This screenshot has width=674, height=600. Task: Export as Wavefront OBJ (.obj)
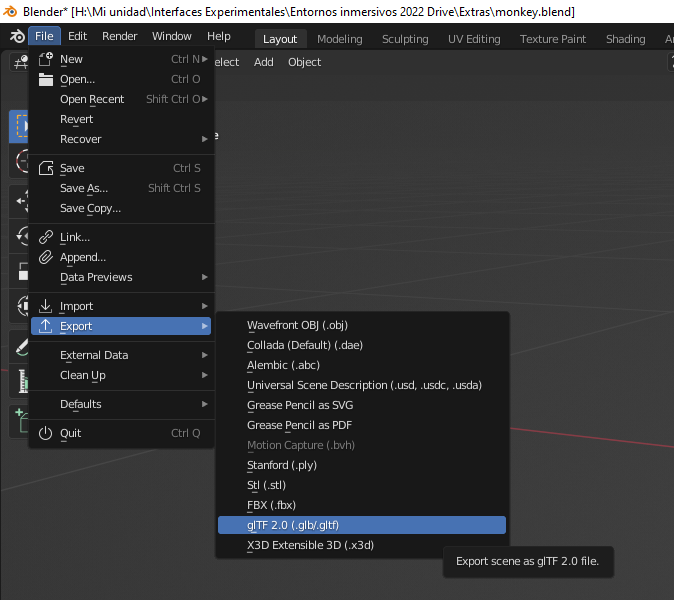pyautogui.click(x=362, y=325)
